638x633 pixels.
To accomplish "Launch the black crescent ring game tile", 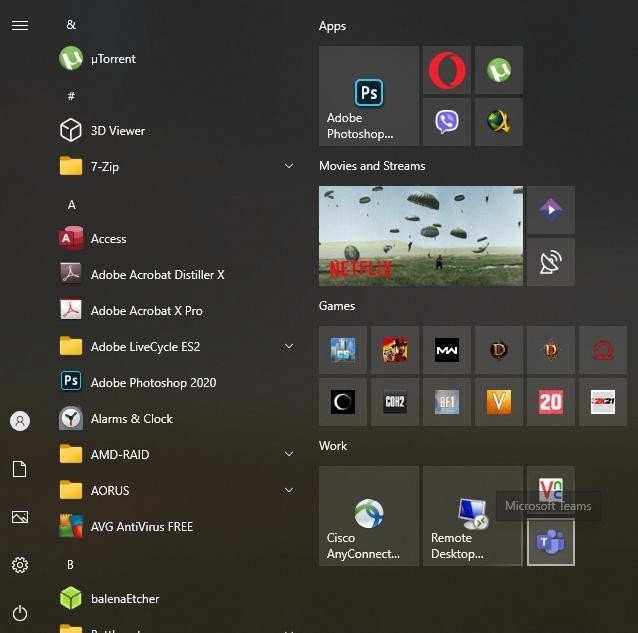I will pos(343,402).
